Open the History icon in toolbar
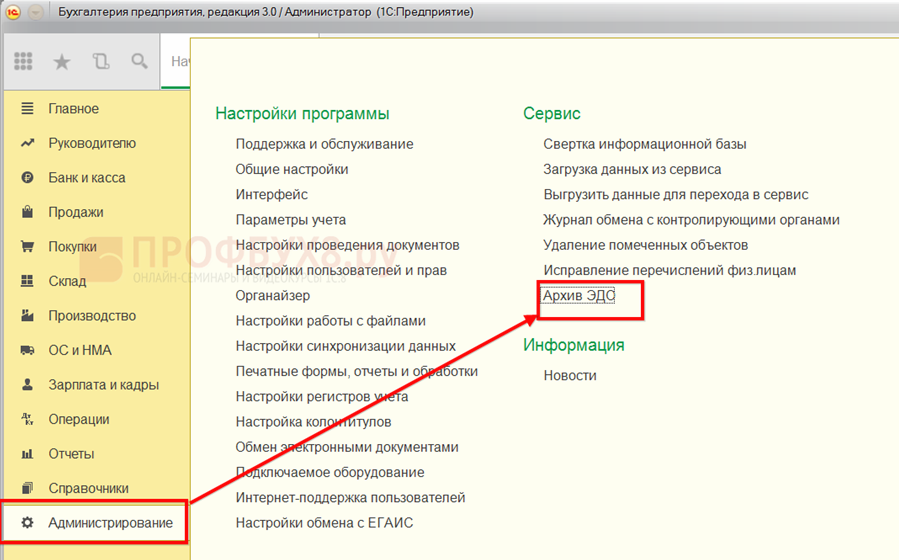The width and height of the screenshot is (899, 560). (x=100, y=62)
